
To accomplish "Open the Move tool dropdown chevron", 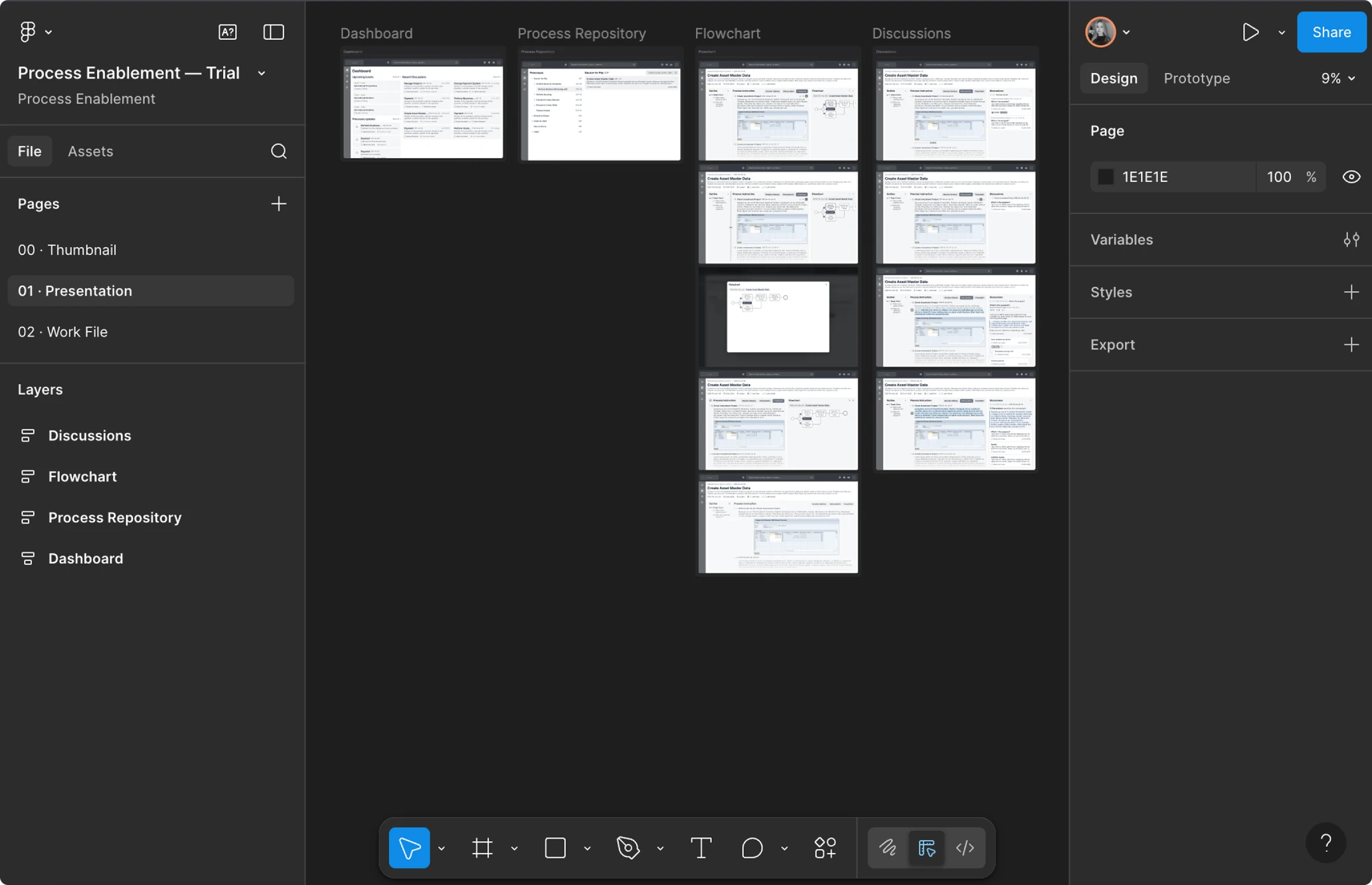I will coord(441,848).
